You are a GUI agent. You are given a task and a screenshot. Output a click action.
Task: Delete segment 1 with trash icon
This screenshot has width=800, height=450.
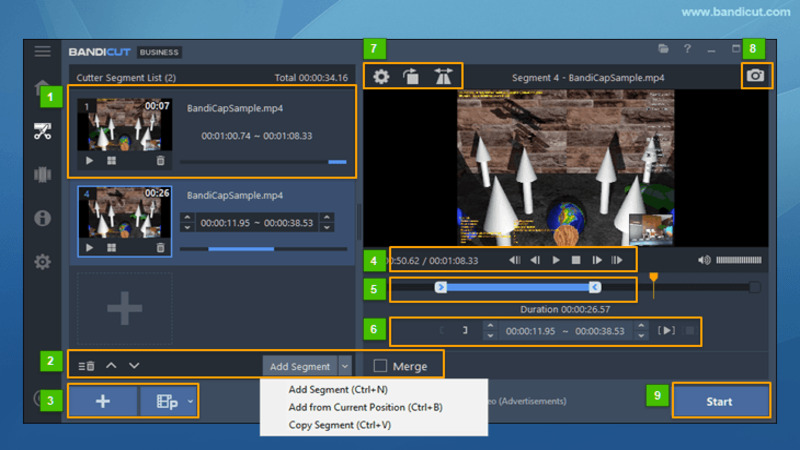coord(160,161)
